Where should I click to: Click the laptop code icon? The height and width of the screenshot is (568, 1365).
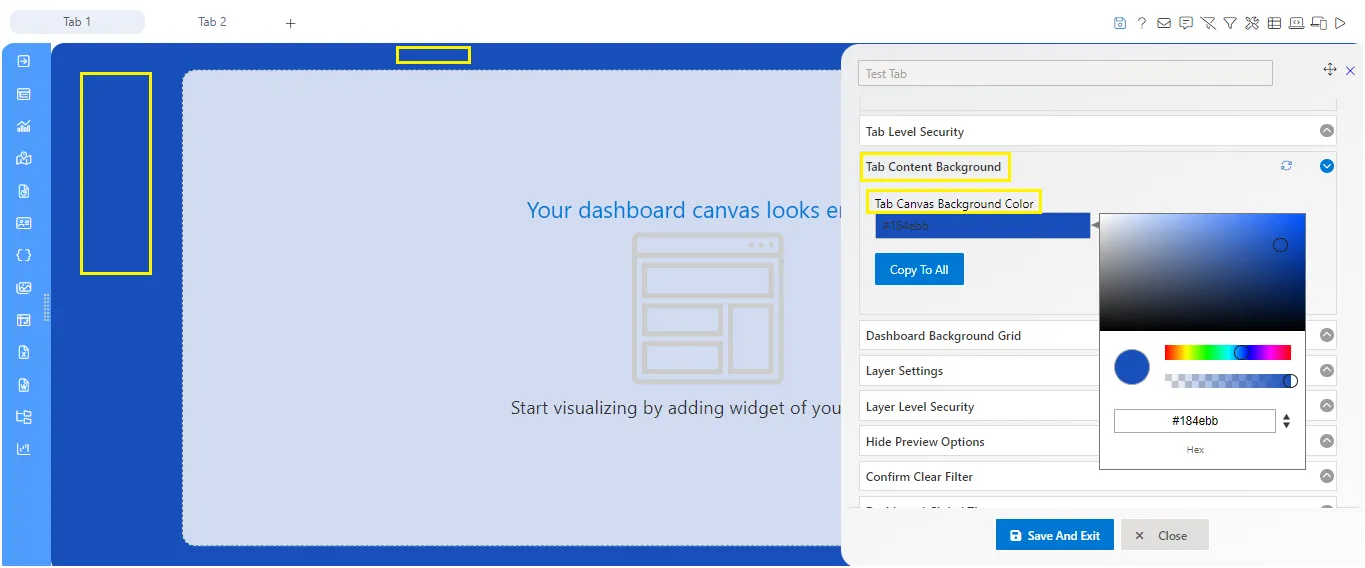[1296, 23]
